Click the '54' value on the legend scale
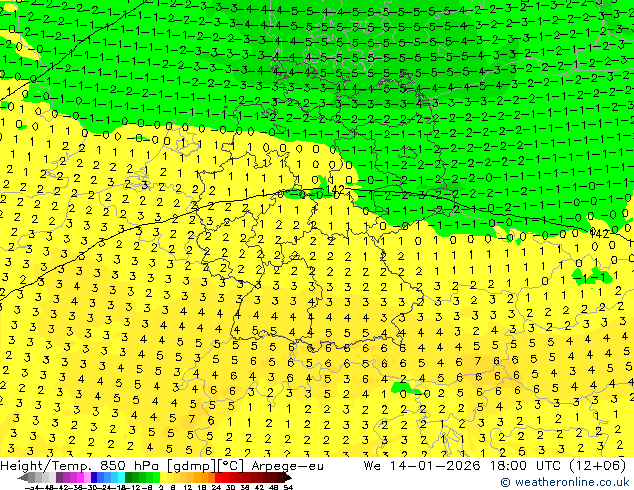The image size is (634, 490). (287, 487)
